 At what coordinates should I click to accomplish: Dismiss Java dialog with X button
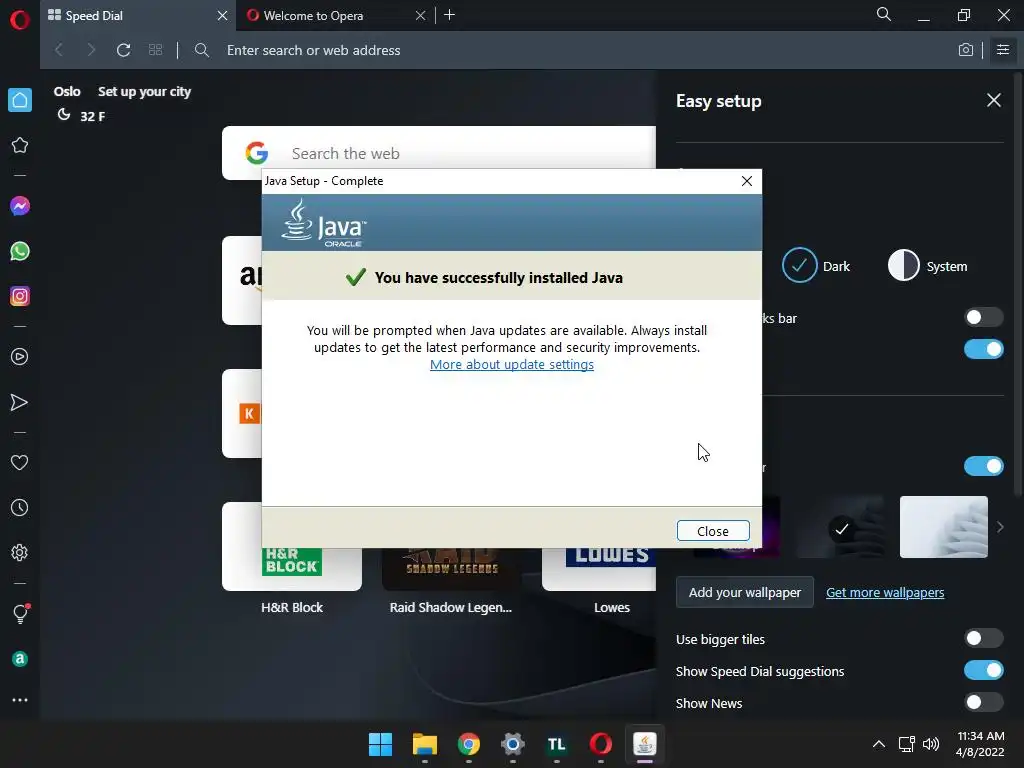tap(746, 181)
